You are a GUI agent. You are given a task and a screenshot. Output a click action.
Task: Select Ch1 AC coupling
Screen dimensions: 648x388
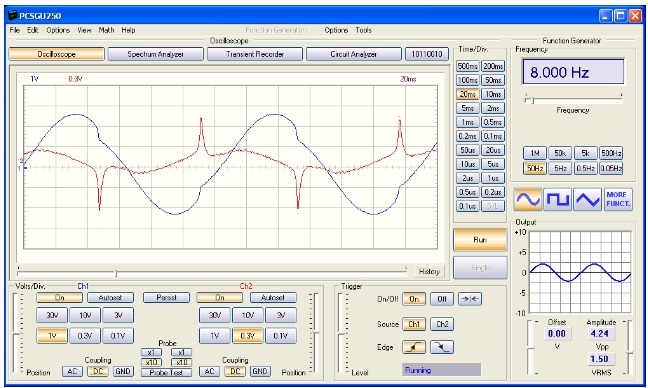(72, 371)
